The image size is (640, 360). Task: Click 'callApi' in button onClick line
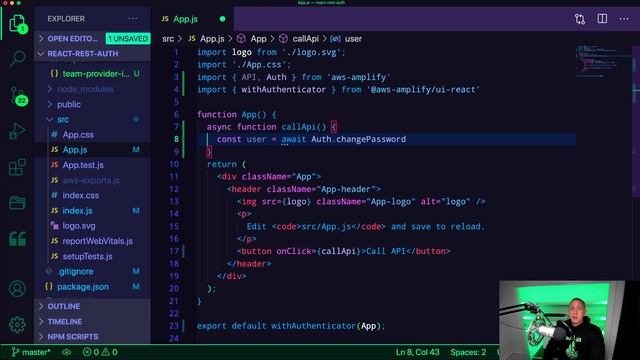point(338,251)
